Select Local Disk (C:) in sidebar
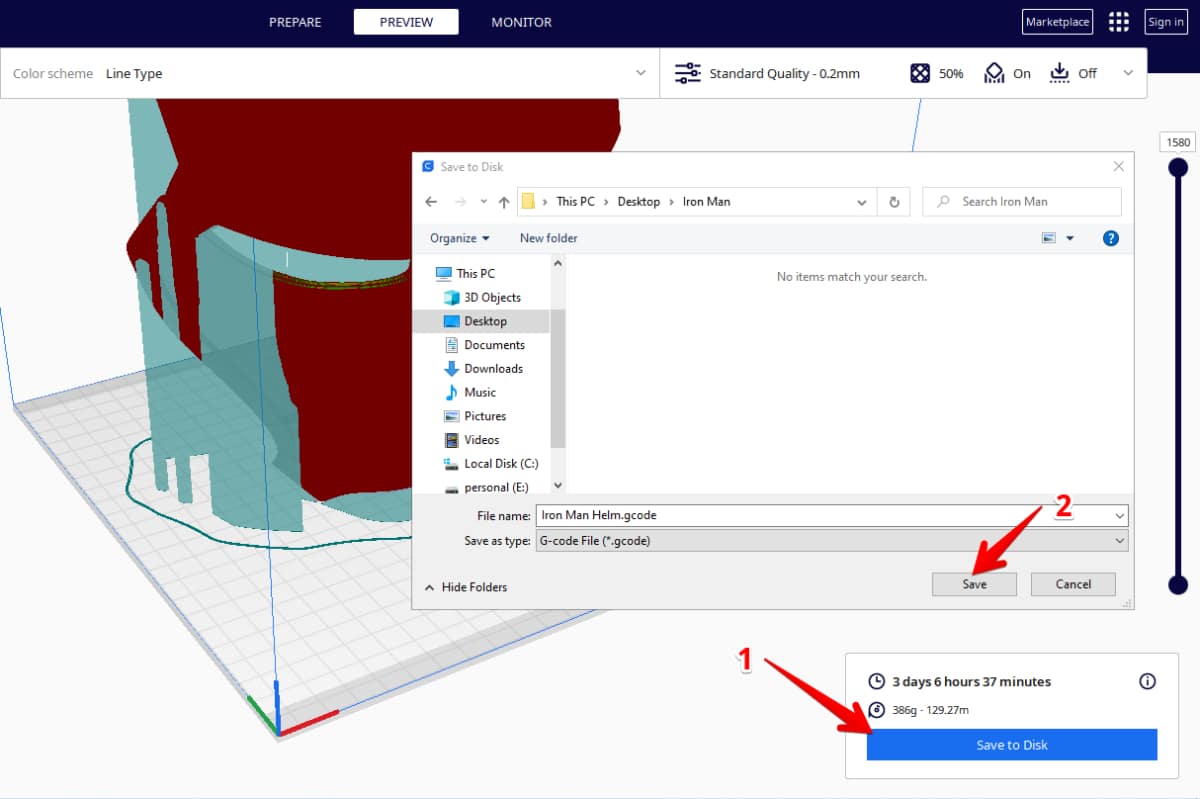The width and height of the screenshot is (1200, 799). point(501,464)
